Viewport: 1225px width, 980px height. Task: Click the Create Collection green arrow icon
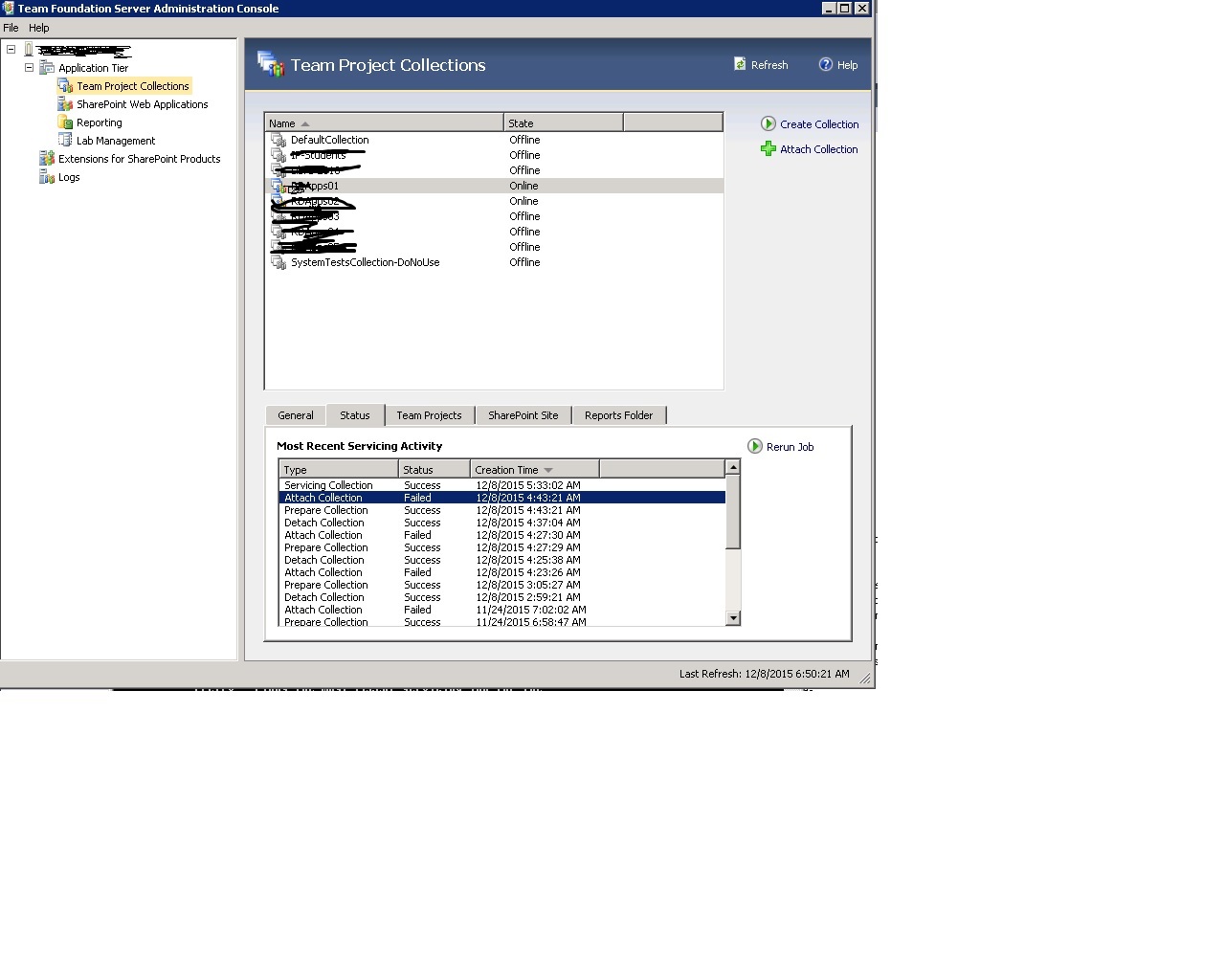[768, 123]
